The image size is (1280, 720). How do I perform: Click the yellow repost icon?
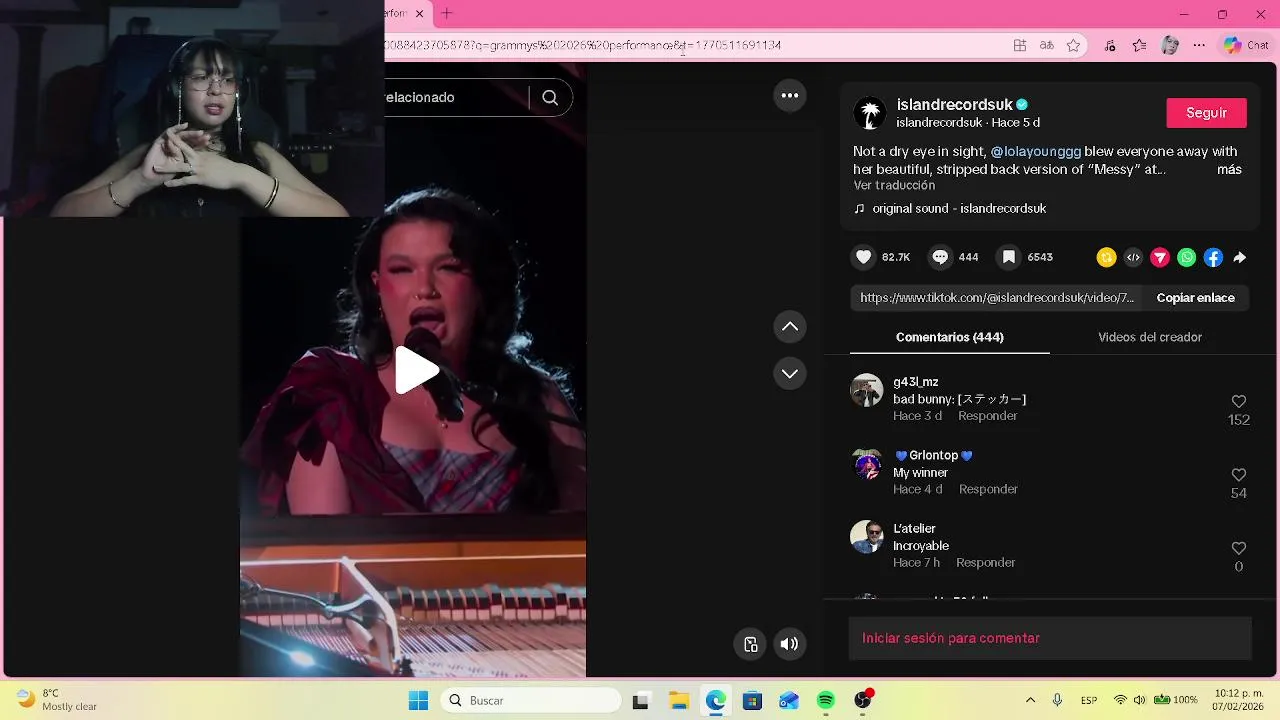click(1106, 257)
